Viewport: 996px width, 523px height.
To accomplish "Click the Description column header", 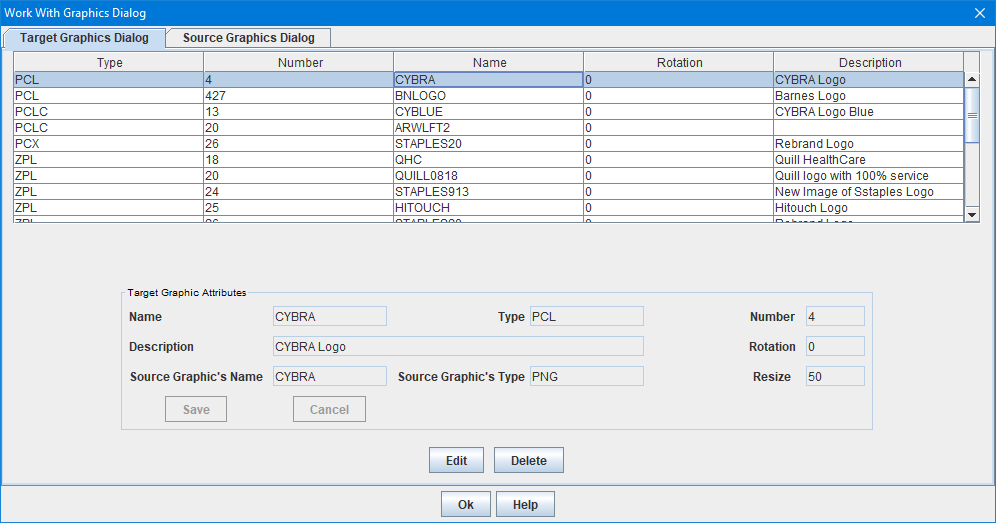I will pos(868,62).
